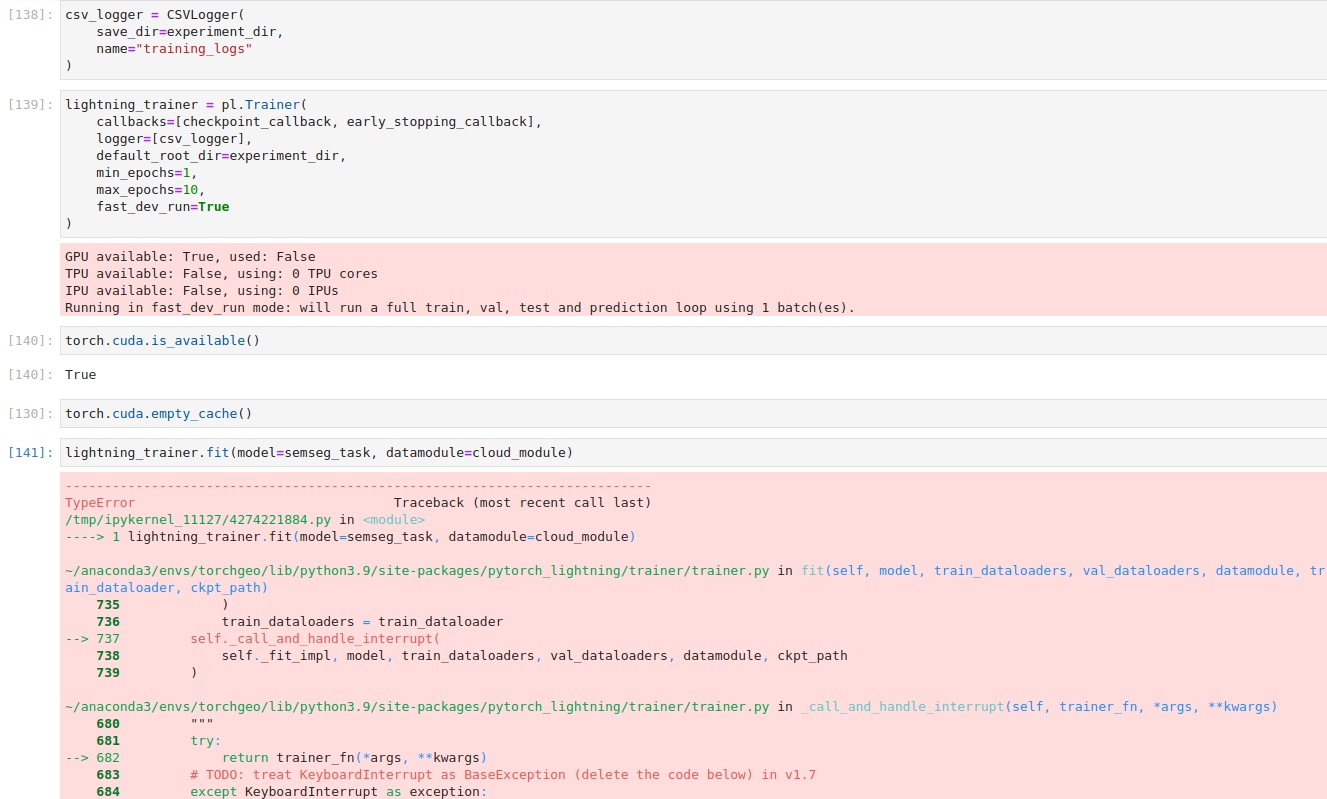Select the torch.cuda.is_available() cell

click(693, 341)
